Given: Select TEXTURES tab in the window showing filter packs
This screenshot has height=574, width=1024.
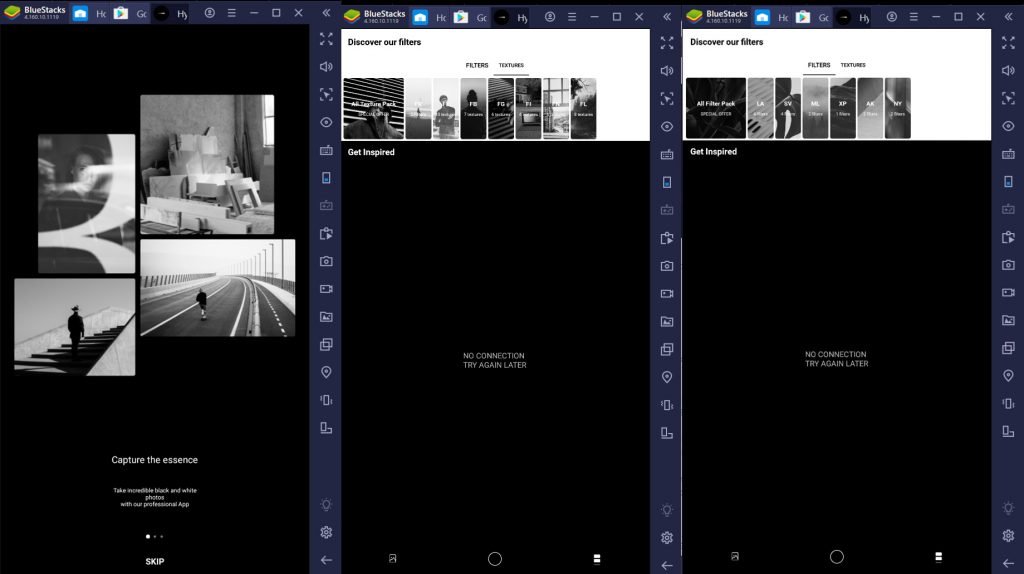Looking at the screenshot, I should click(853, 65).
